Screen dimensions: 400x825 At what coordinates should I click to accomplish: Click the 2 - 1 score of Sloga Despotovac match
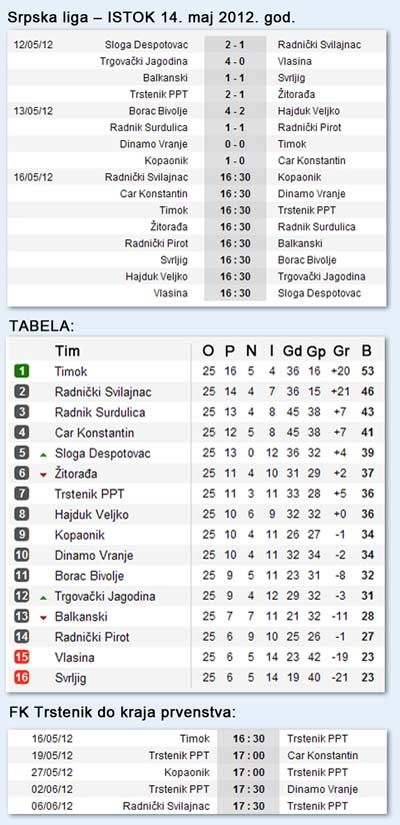pyautogui.click(x=235, y=45)
